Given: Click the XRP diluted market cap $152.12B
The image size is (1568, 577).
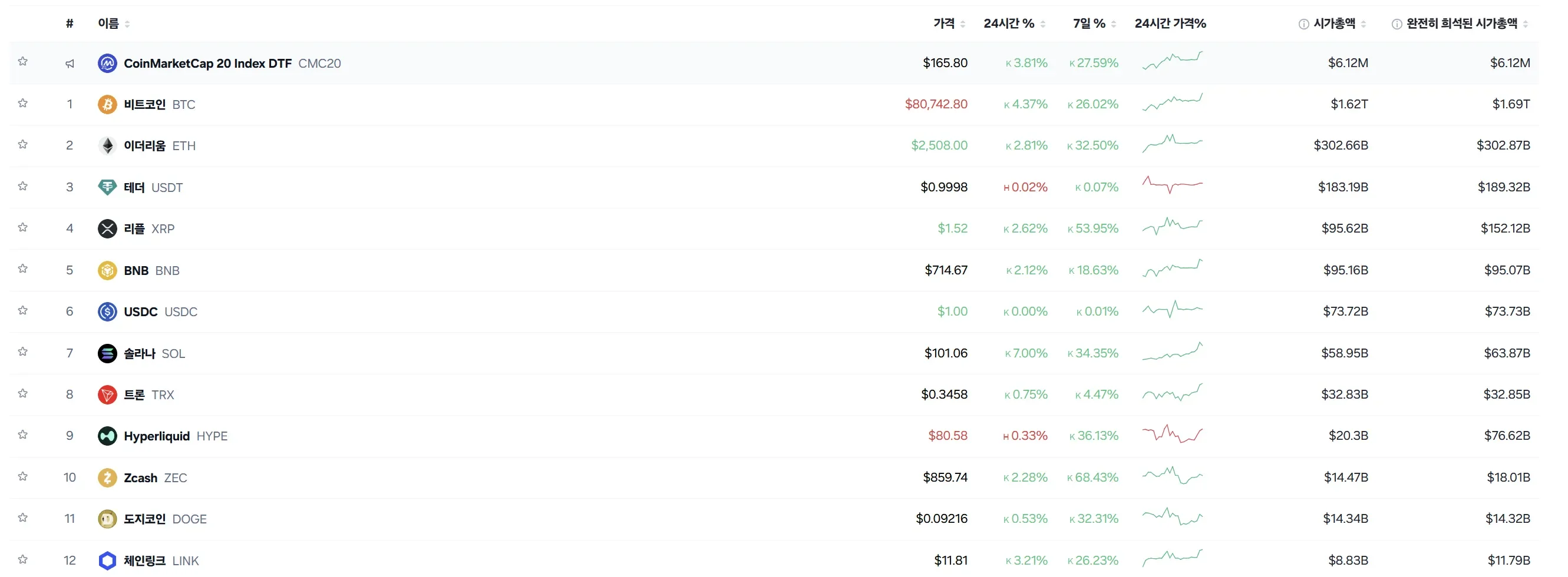Looking at the screenshot, I should (x=1506, y=228).
